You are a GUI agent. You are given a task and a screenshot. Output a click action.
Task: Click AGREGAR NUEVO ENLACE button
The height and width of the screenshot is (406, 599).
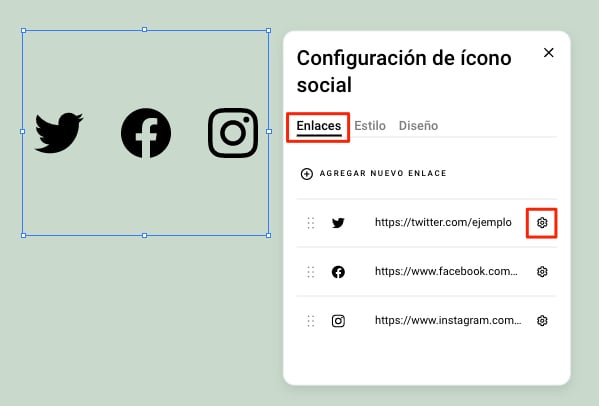pos(374,174)
